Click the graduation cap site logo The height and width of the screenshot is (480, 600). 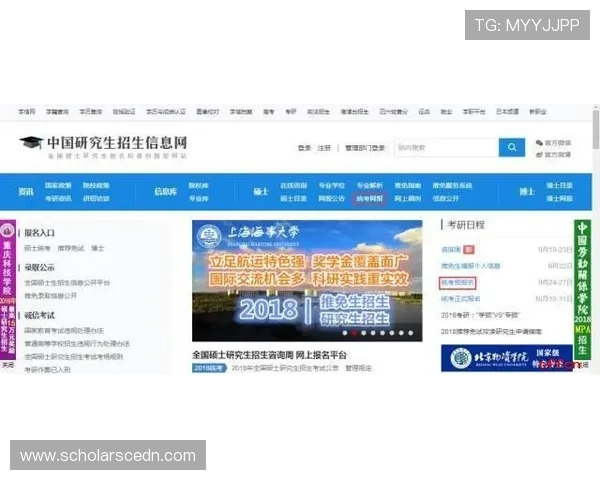coord(31,143)
